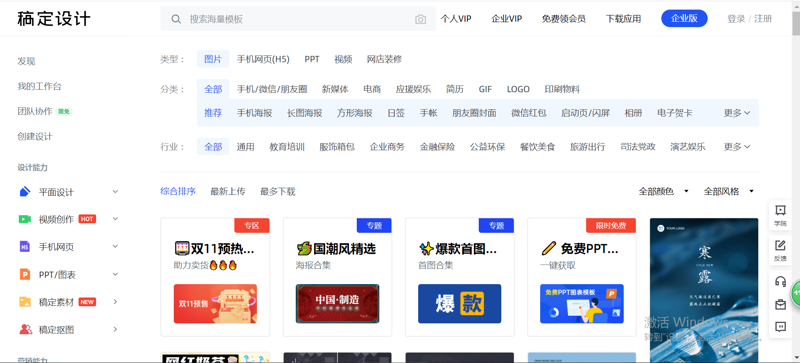Open 团队协作 in sidebar
Viewport: 800px width, 363px height.
(35, 111)
